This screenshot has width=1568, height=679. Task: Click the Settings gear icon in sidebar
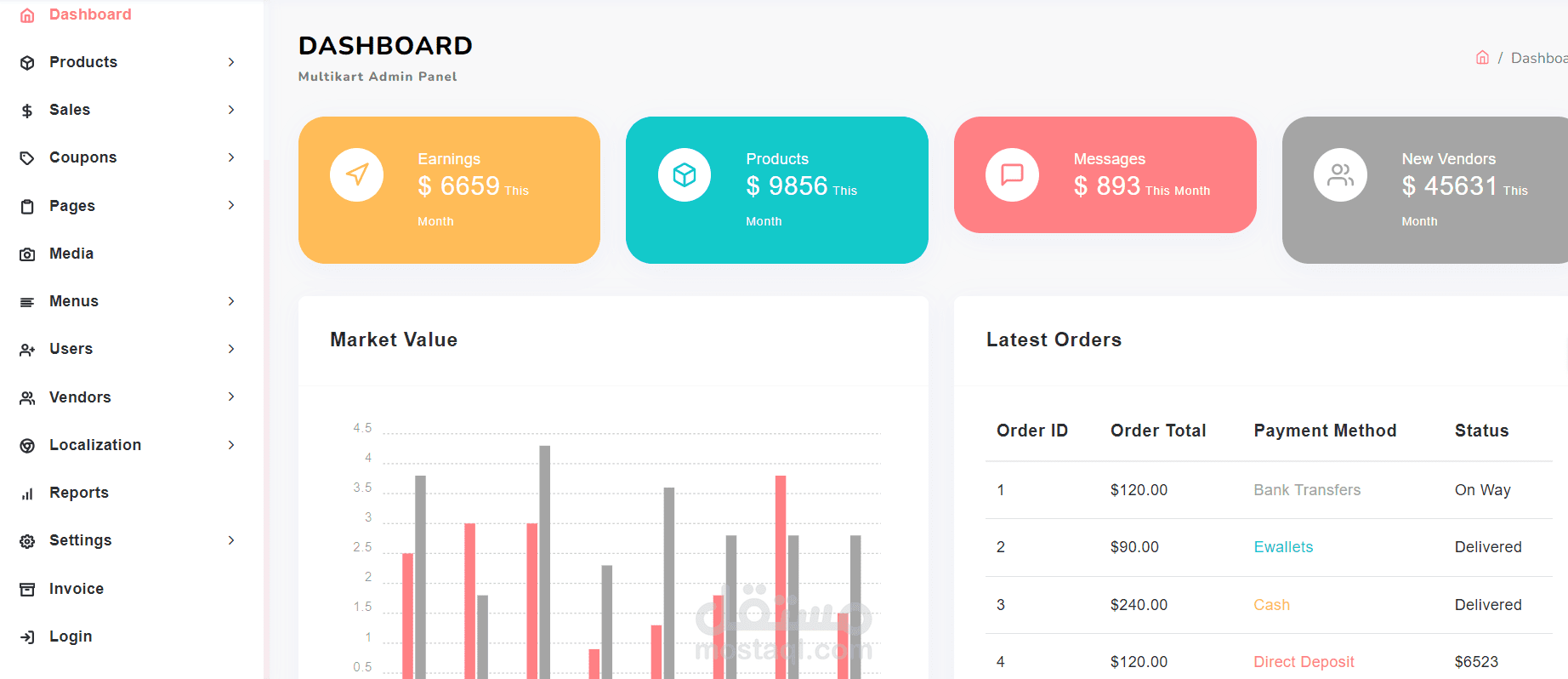[27, 541]
